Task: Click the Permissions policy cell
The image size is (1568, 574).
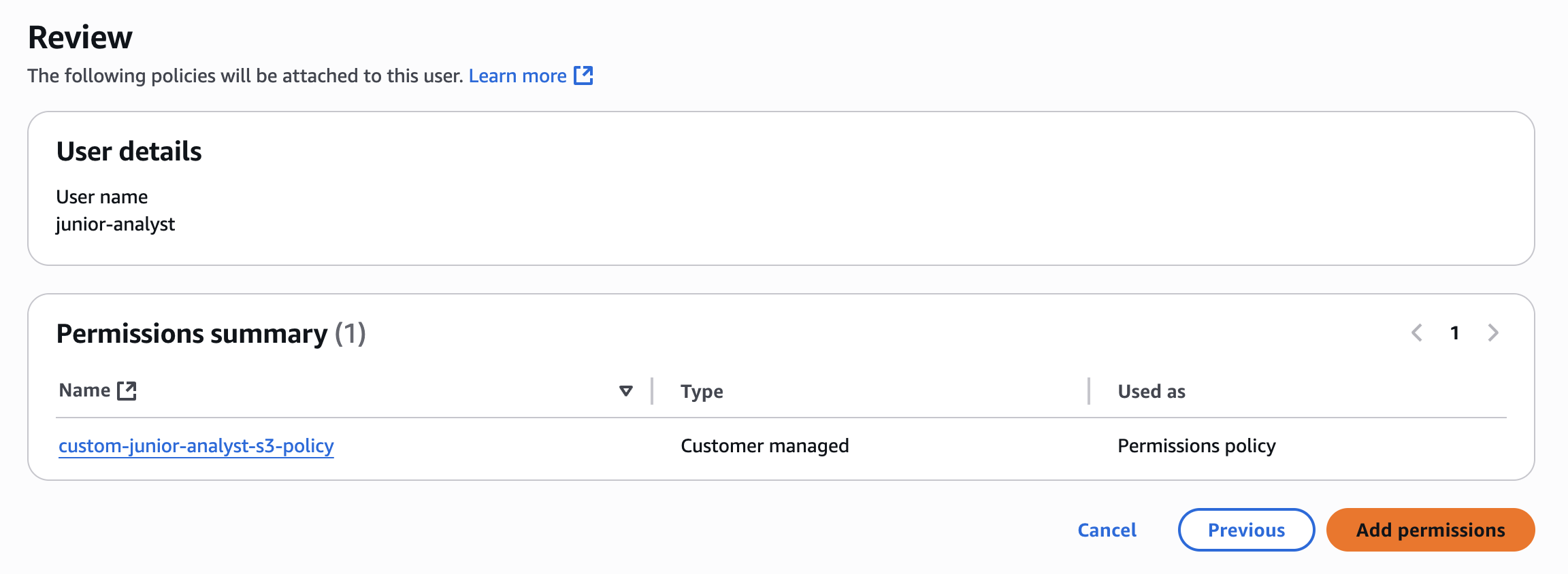Action: [1196, 445]
